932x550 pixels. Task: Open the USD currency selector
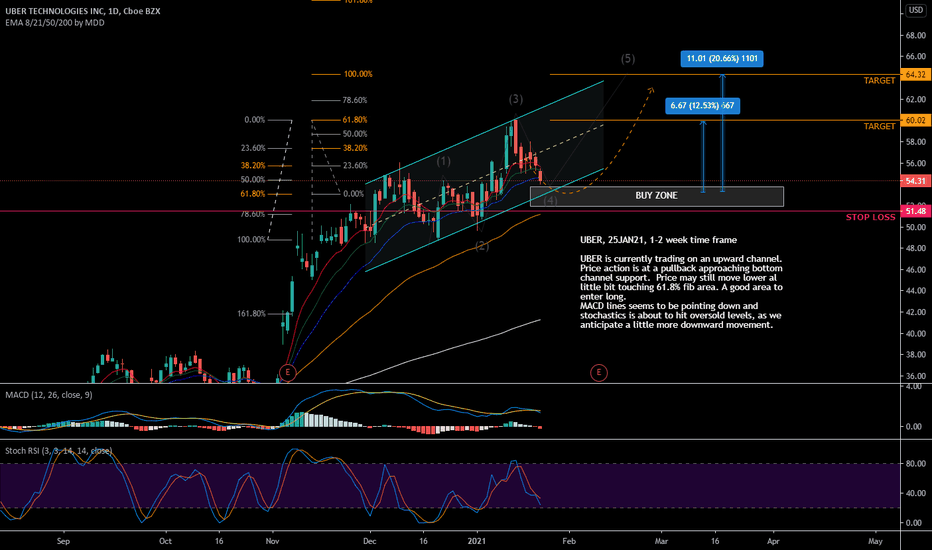pyautogui.click(x=915, y=10)
